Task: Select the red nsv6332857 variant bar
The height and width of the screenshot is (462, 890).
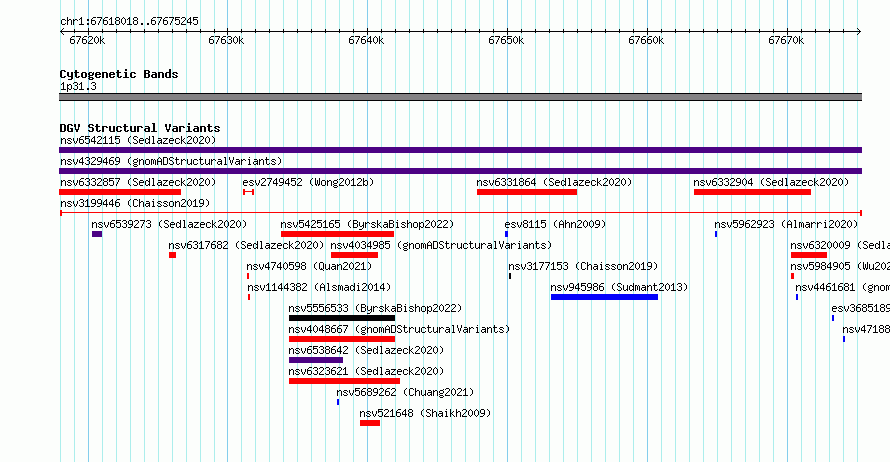Action: [x=120, y=192]
